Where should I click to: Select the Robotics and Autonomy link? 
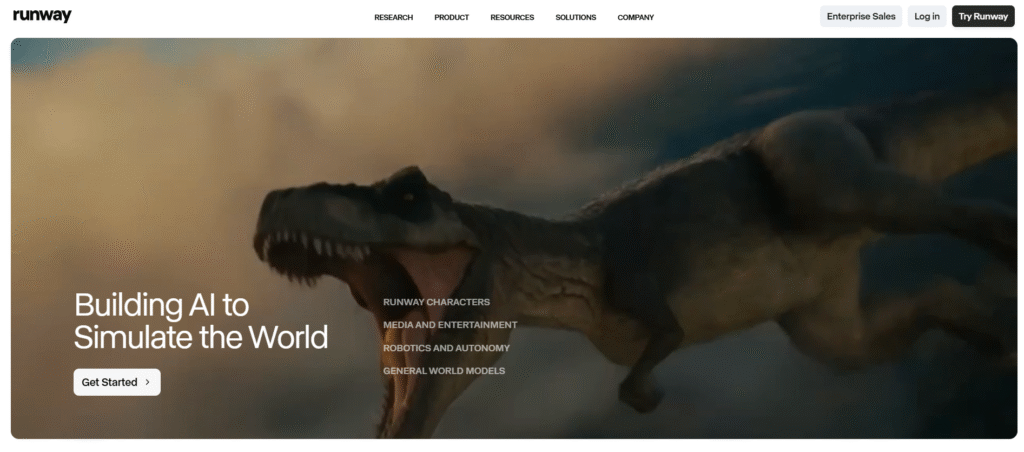click(x=446, y=348)
